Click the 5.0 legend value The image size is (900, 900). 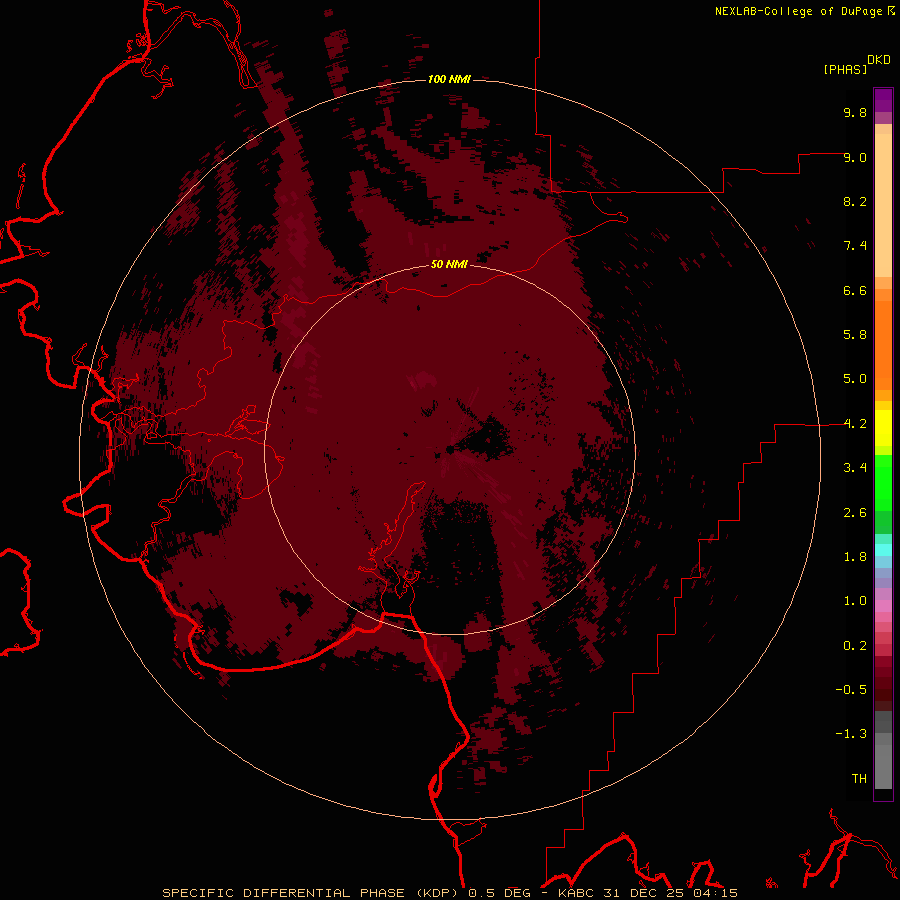(x=855, y=379)
